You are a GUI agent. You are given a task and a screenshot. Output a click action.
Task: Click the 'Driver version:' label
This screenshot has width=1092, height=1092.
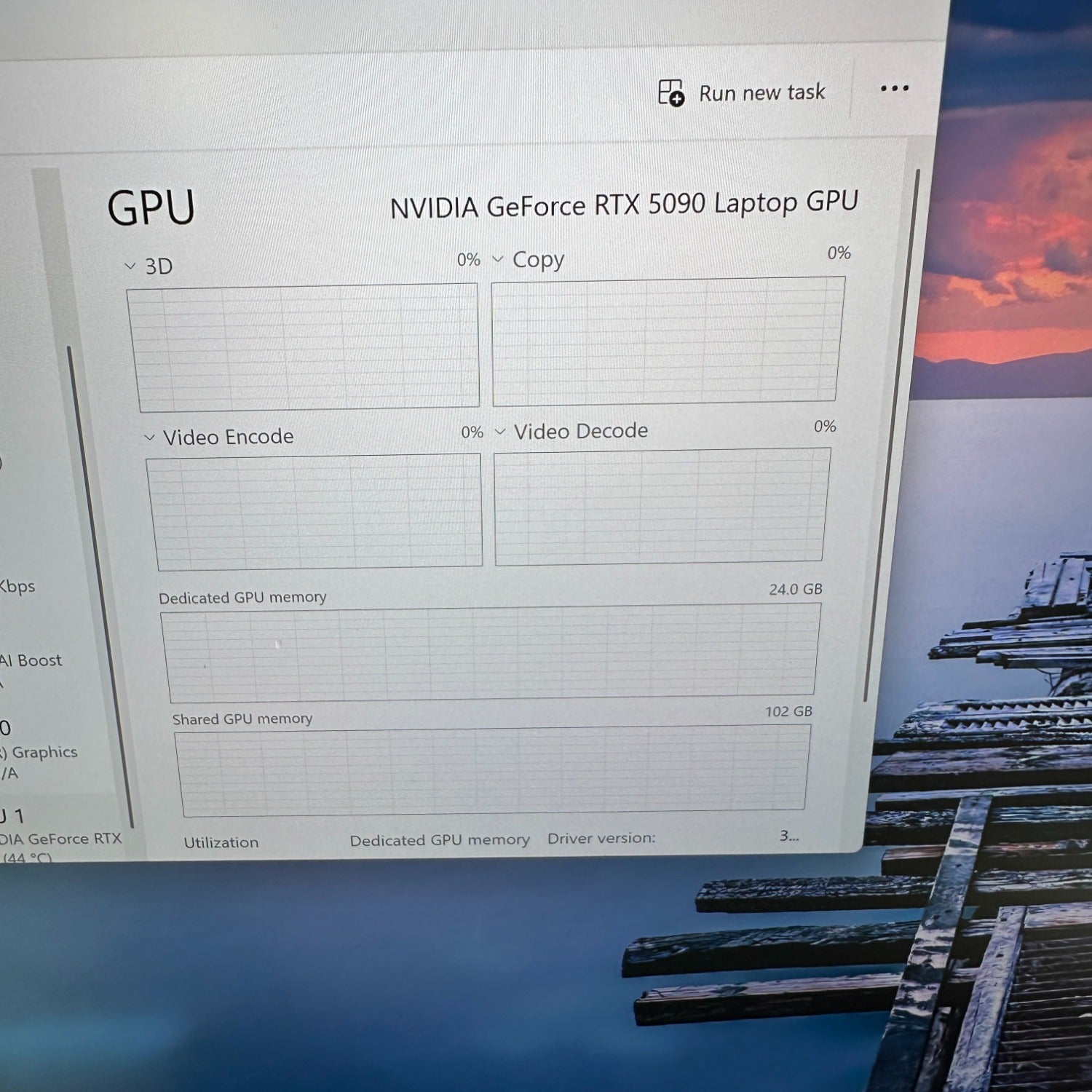(x=601, y=838)
